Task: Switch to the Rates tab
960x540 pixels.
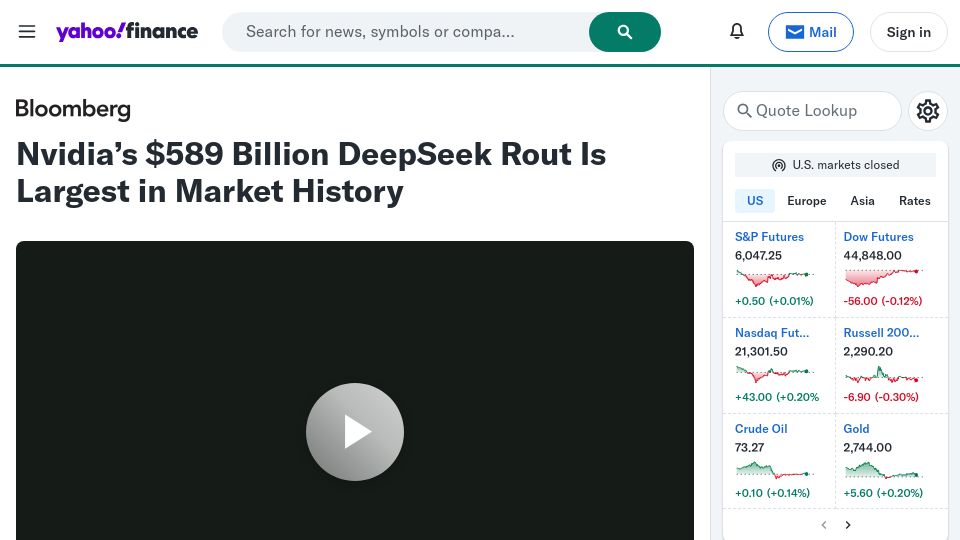Action: pos(915,201)
